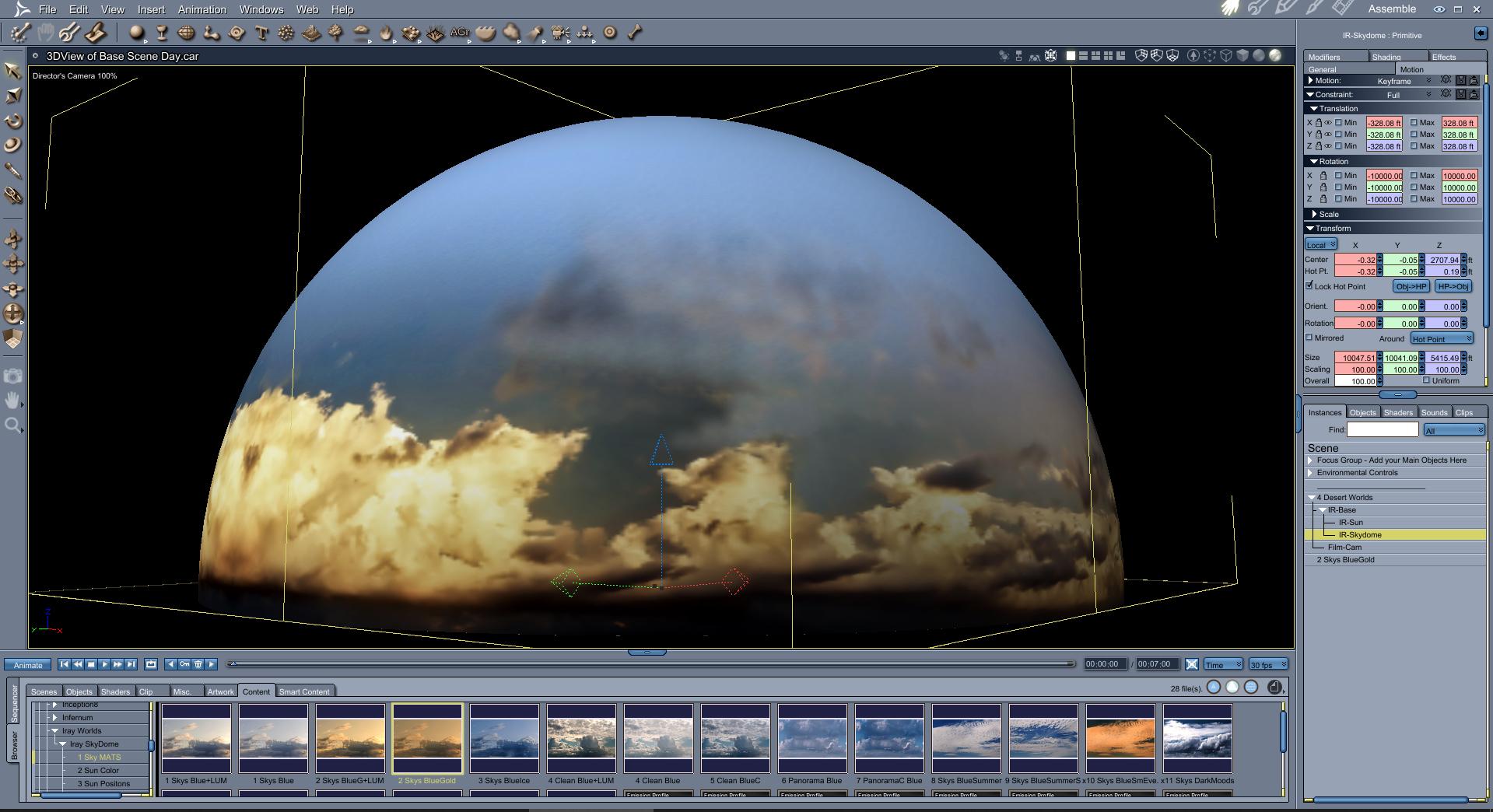Open the Texture room brush icon
Viewport: 1493px width, 812px height.
(x=1314, y=9)
